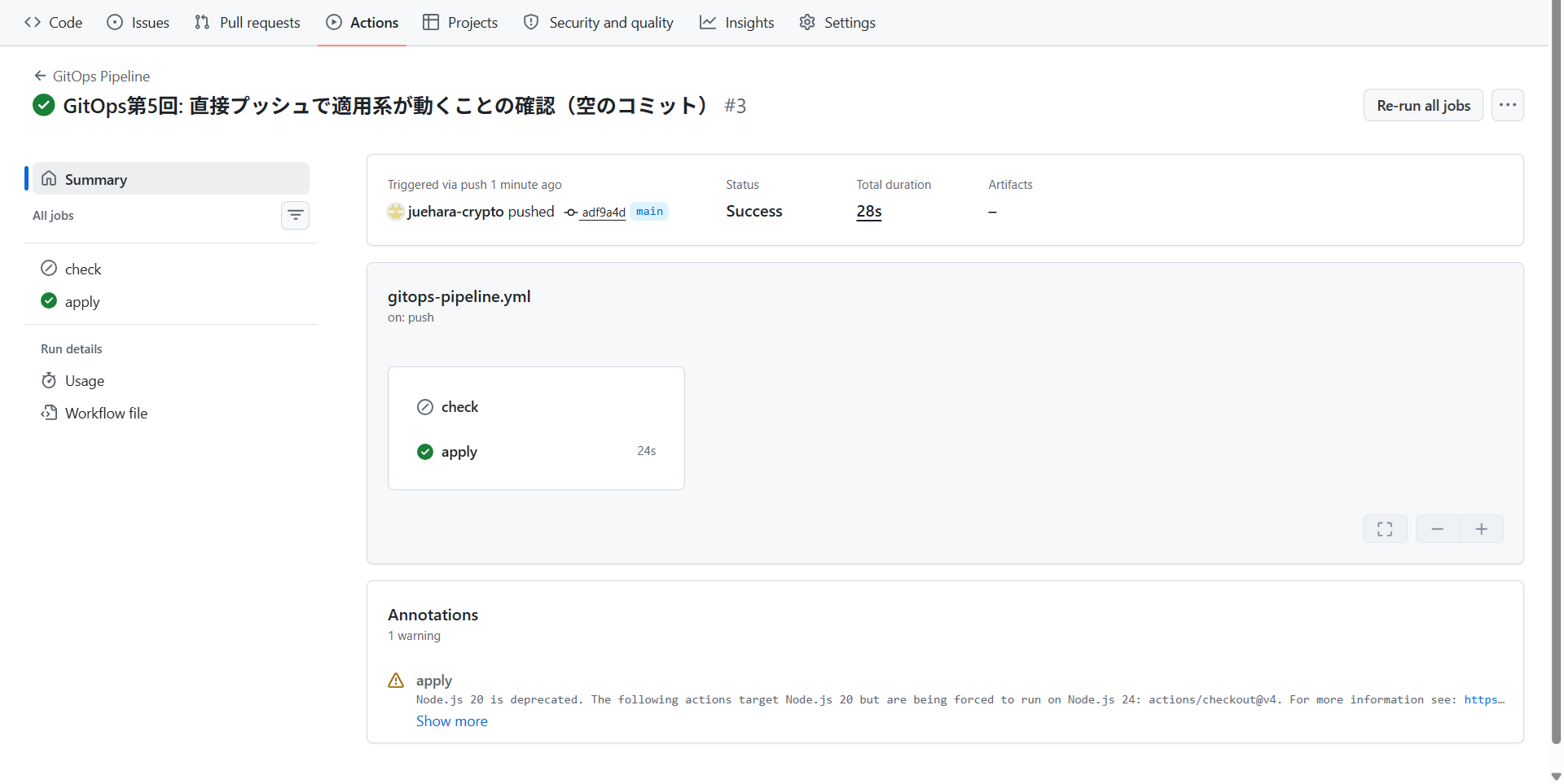Open the Usage run details
1564x784 pixels.
171,380
